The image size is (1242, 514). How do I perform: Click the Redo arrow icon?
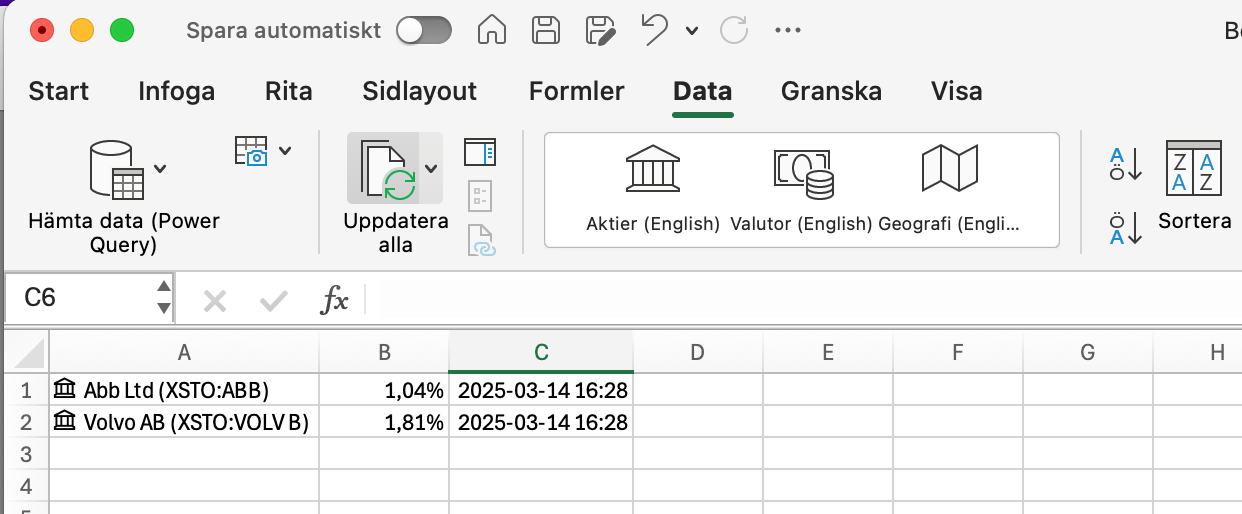point(734,30)
